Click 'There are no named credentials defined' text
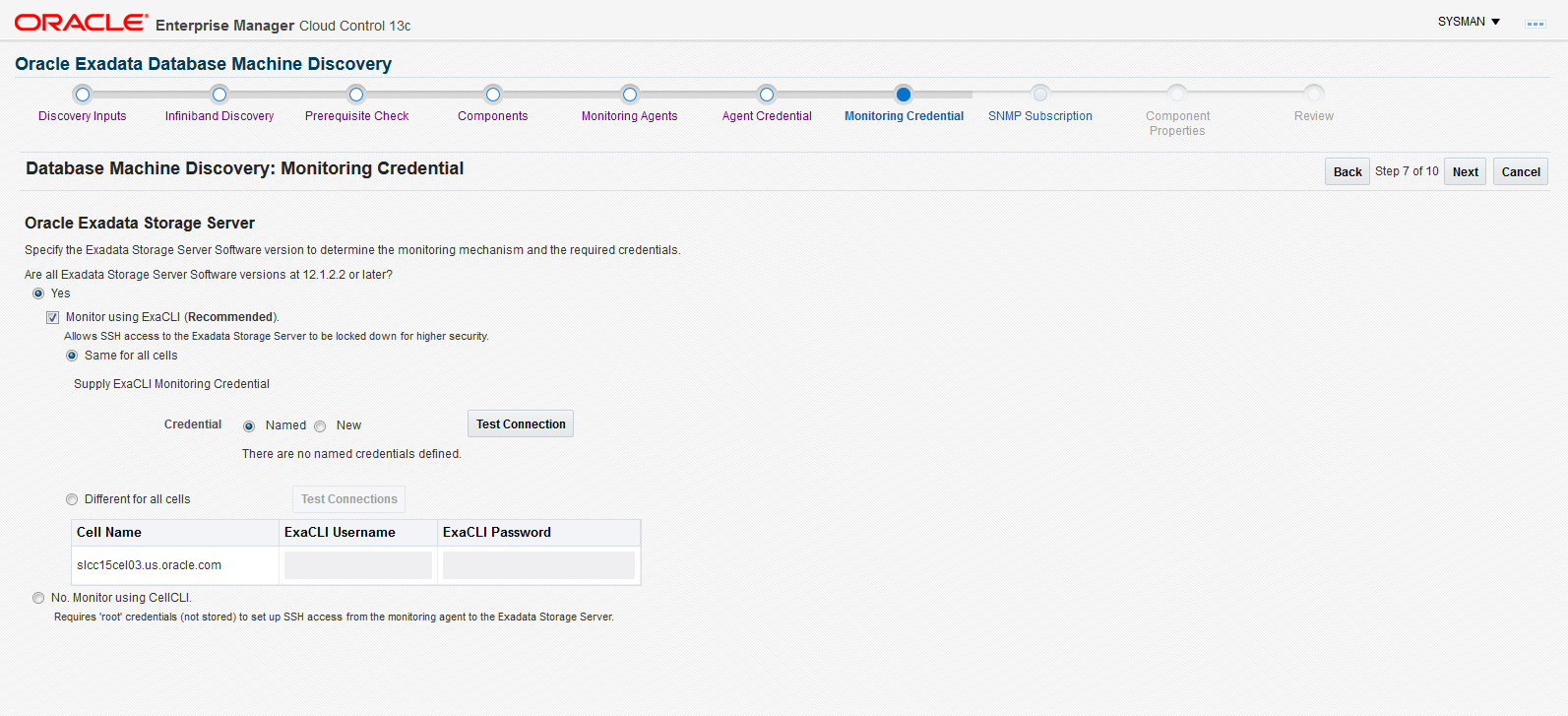 tap(351, 454)
